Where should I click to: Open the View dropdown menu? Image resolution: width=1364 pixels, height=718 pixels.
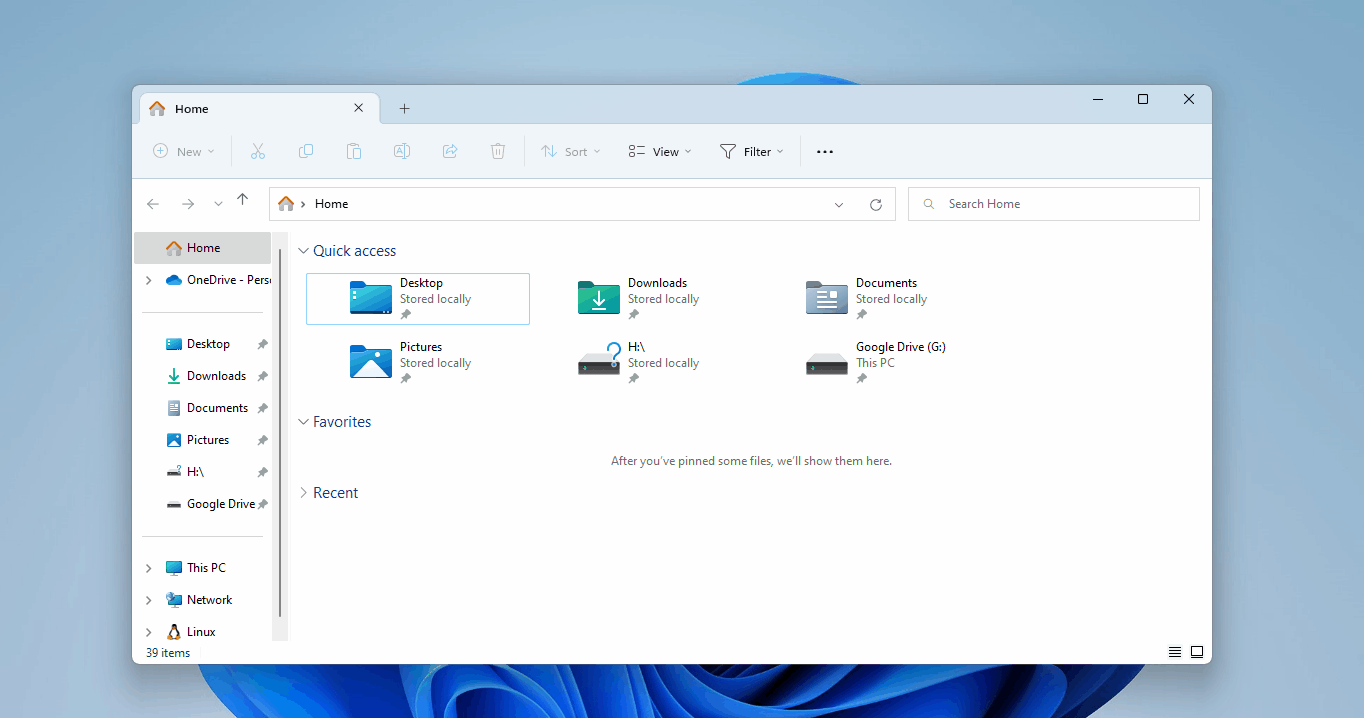pos(660,152)
